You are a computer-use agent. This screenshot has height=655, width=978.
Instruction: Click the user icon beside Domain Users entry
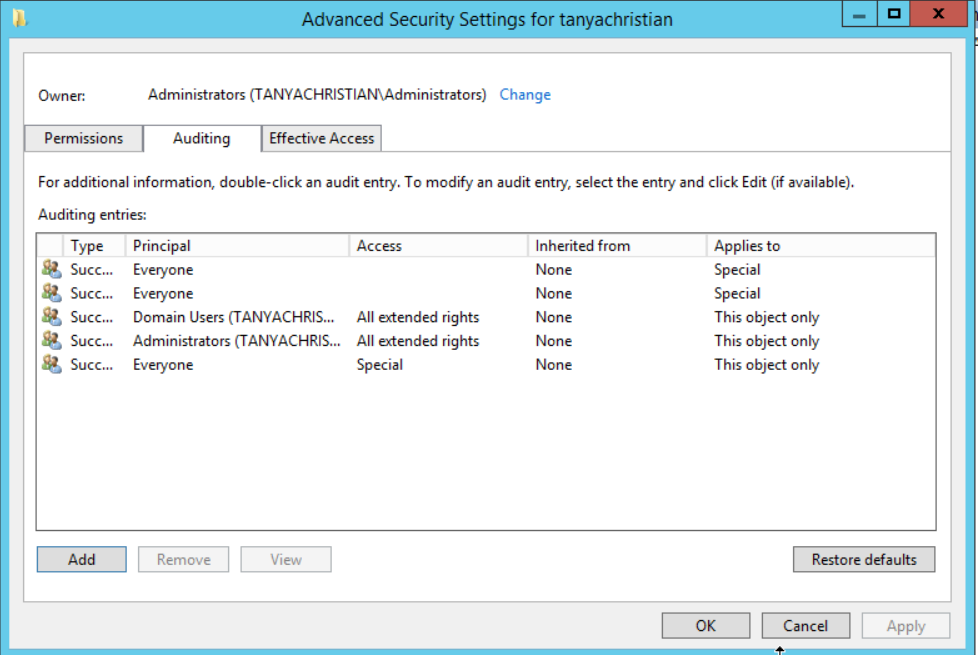(51, 317)
